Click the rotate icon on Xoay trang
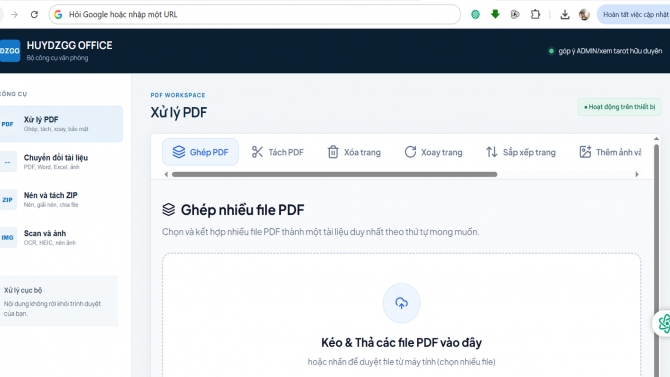 (x=410, y=152)
